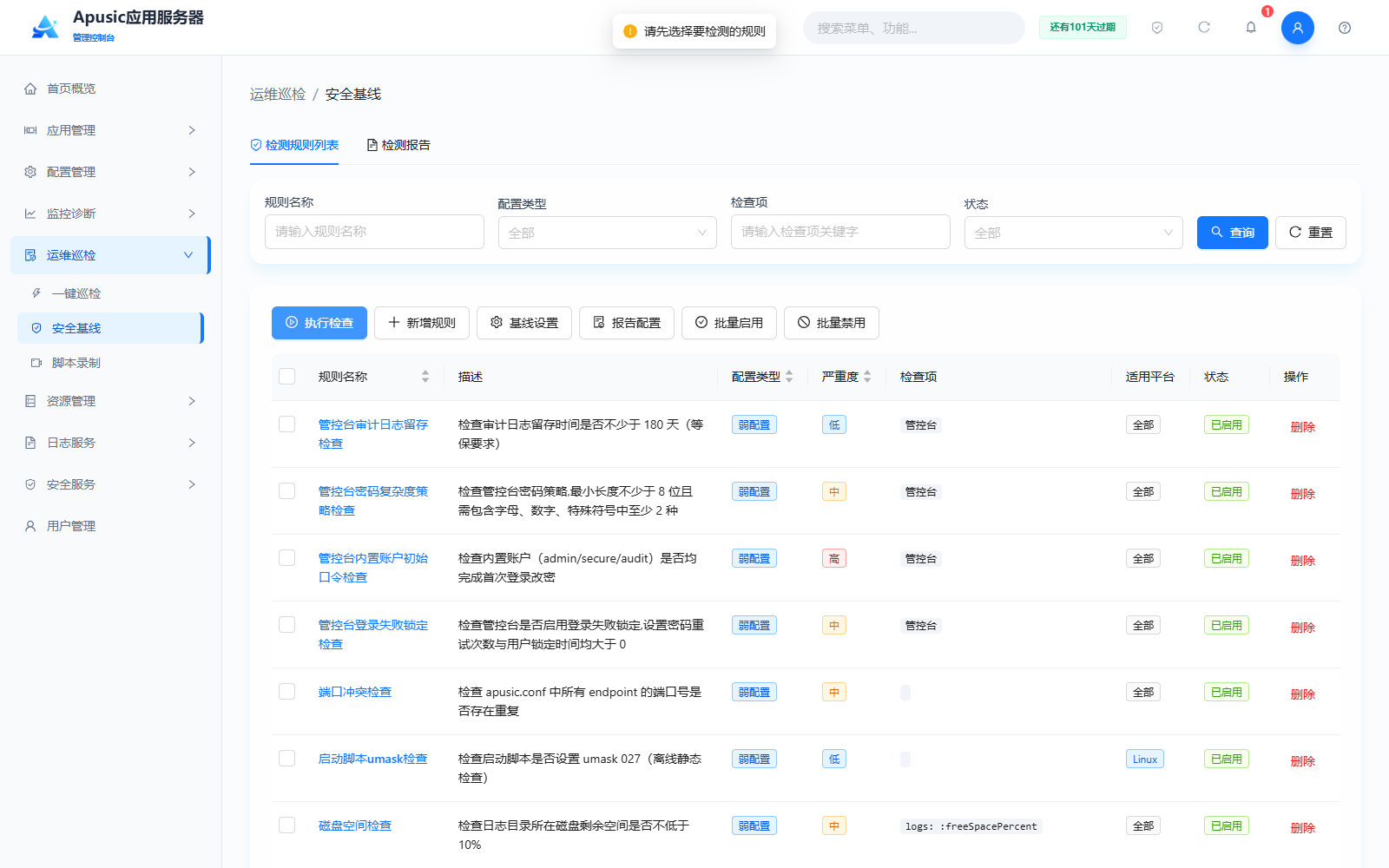
Task: Switch to 检测报告 tab
Action: pos(398,145)
